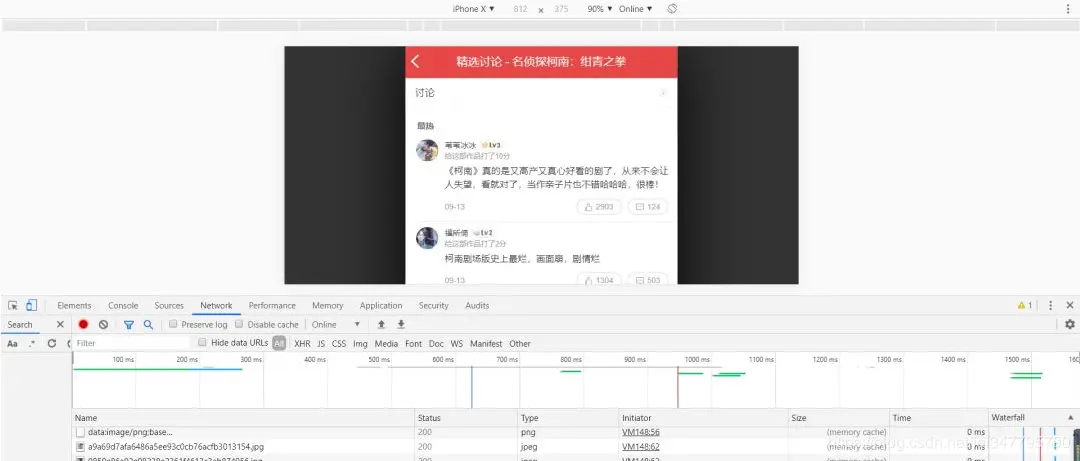The width and height of the screenshot is (1080, 461).
Task: Edit the device height value 375
Action: point(561,9)
